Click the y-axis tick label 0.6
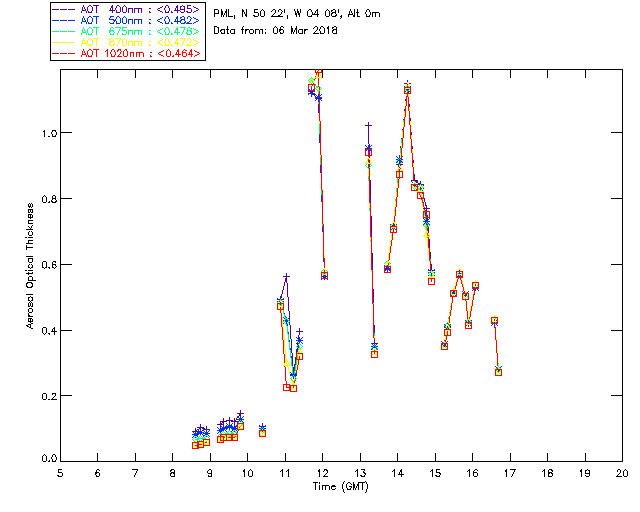The height and width of the screenshot is (512, 640). [x=49, y=265]
